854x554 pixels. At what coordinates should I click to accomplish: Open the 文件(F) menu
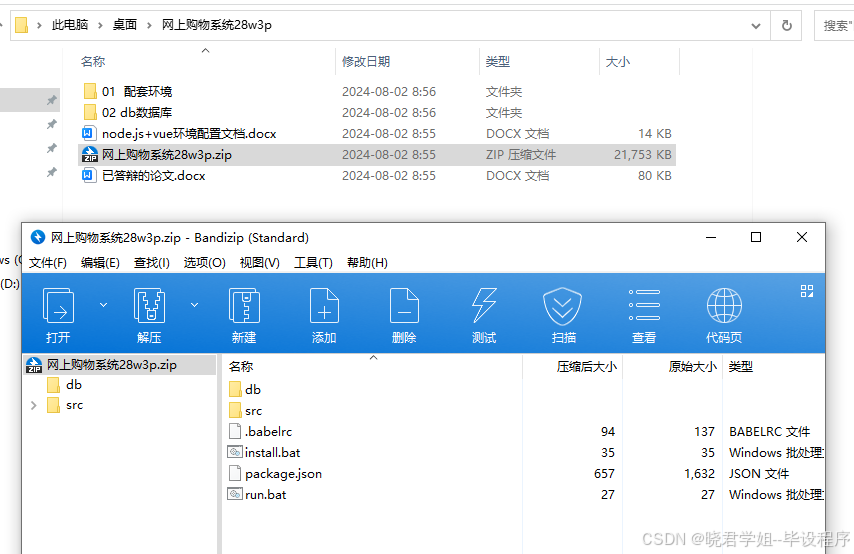[48, 263]
